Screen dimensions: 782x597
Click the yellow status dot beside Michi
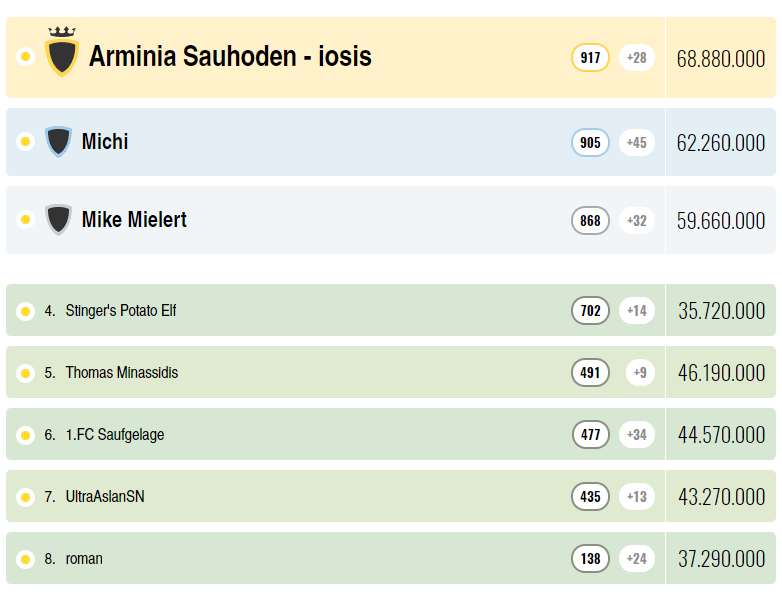click(25, 142)
